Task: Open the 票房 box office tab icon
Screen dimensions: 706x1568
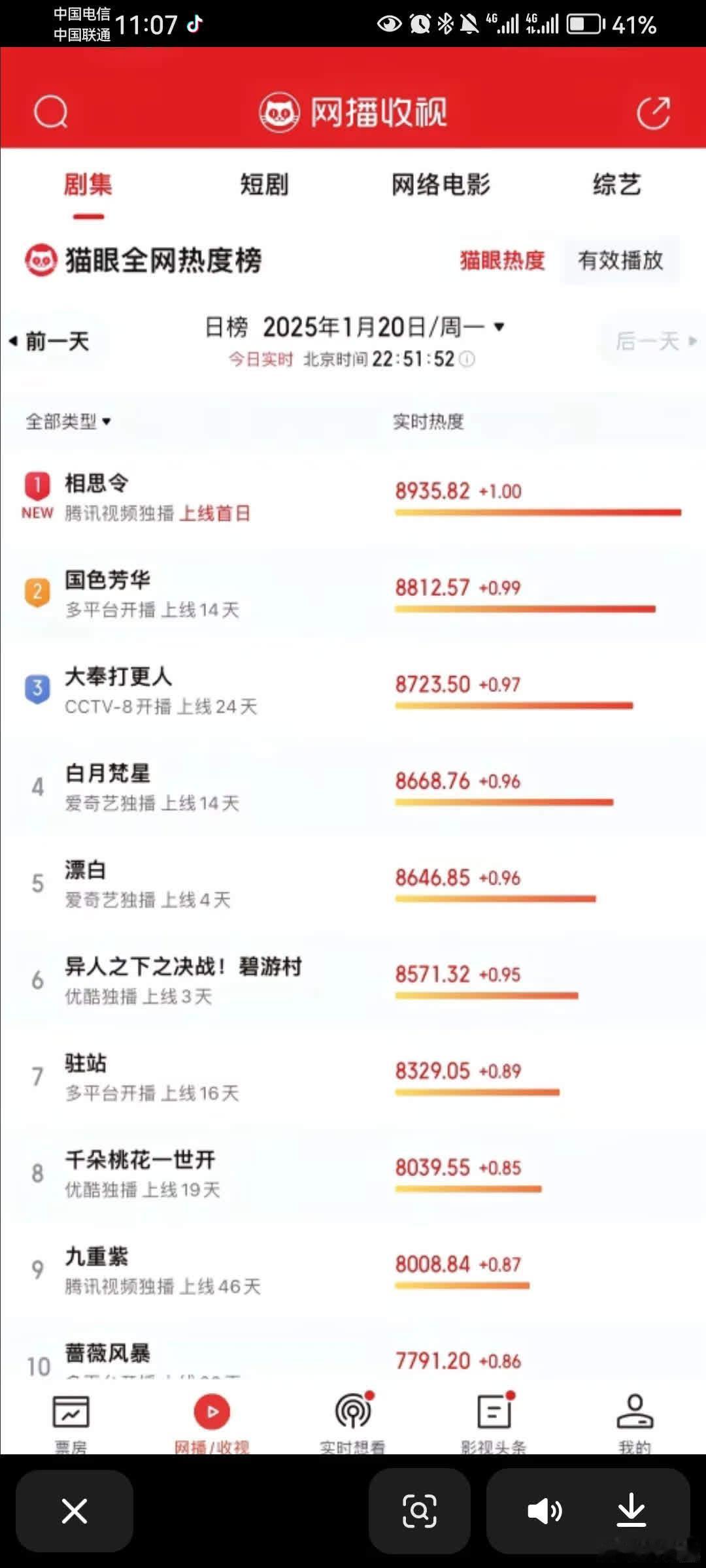Action: click(71, 1411)
